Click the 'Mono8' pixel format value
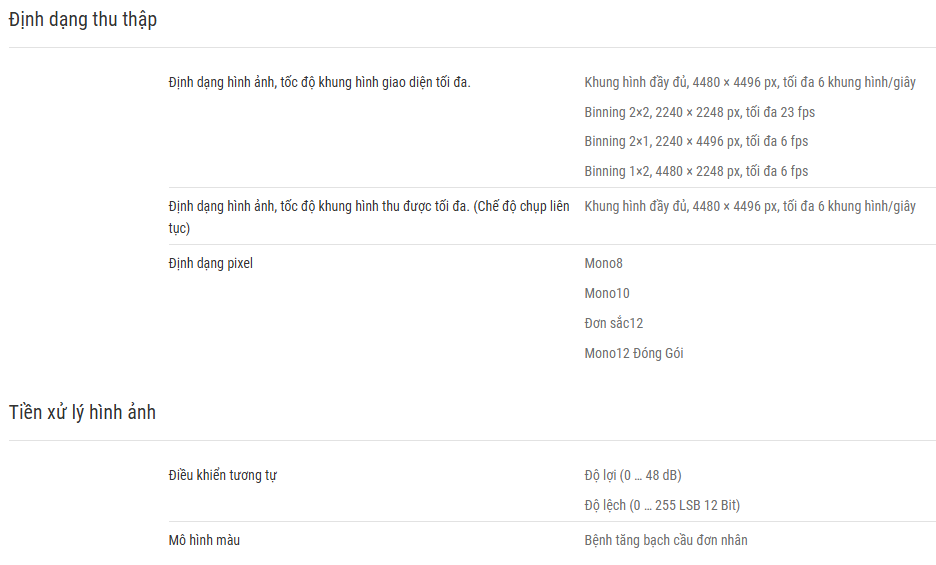The image size is (936, 565). [x=604, y=263]
